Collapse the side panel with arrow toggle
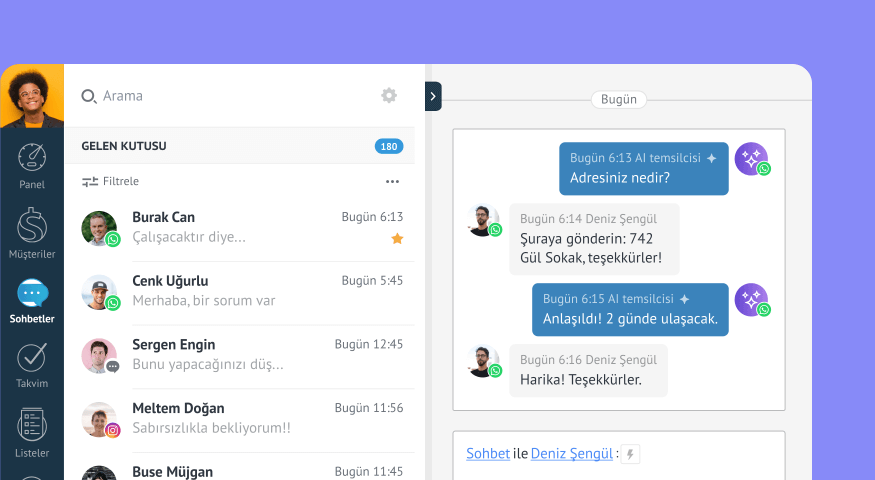Viewport: 875px width, 480px height. tap(433, 96)
